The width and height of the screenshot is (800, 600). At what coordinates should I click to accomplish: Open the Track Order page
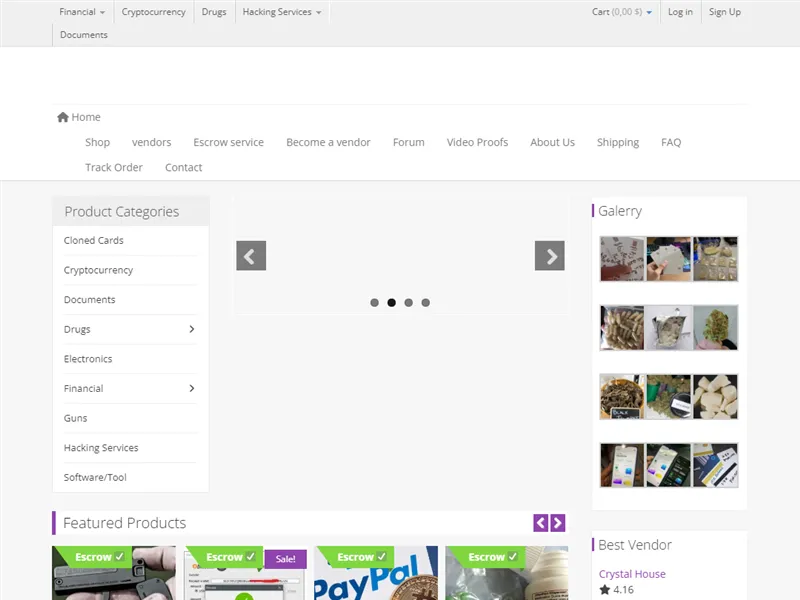(114, 167)
